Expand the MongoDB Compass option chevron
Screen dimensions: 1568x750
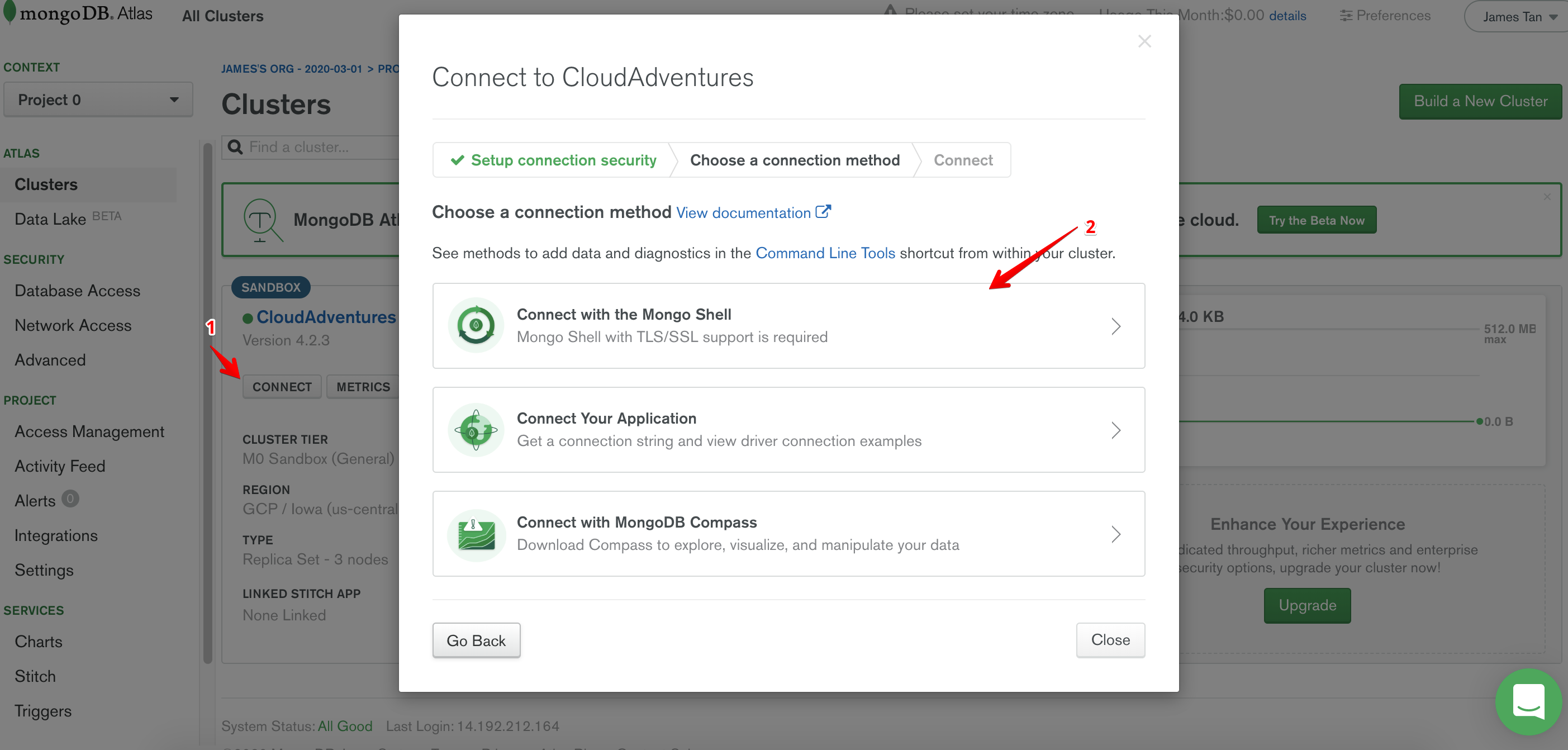pos(1115,534)
